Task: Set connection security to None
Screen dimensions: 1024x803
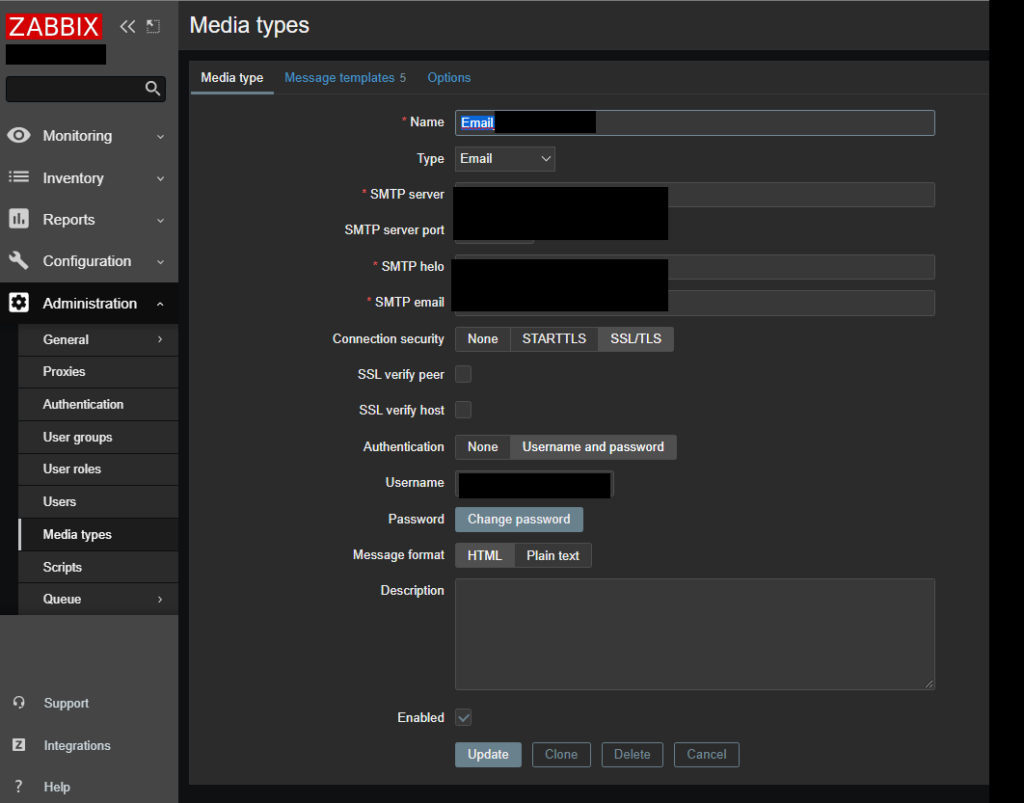Action: [x=483, y=339]
